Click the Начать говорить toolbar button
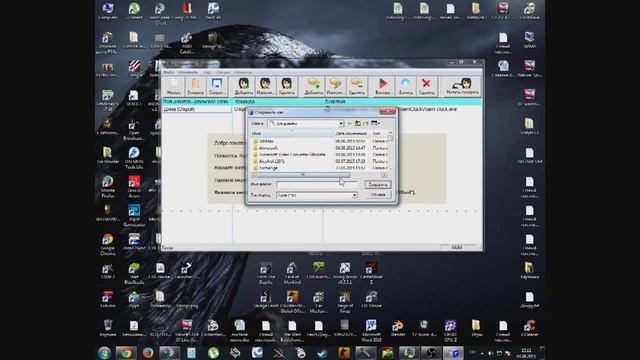Image resolution: width=640 pixels, height=360 pixels. 462,86
